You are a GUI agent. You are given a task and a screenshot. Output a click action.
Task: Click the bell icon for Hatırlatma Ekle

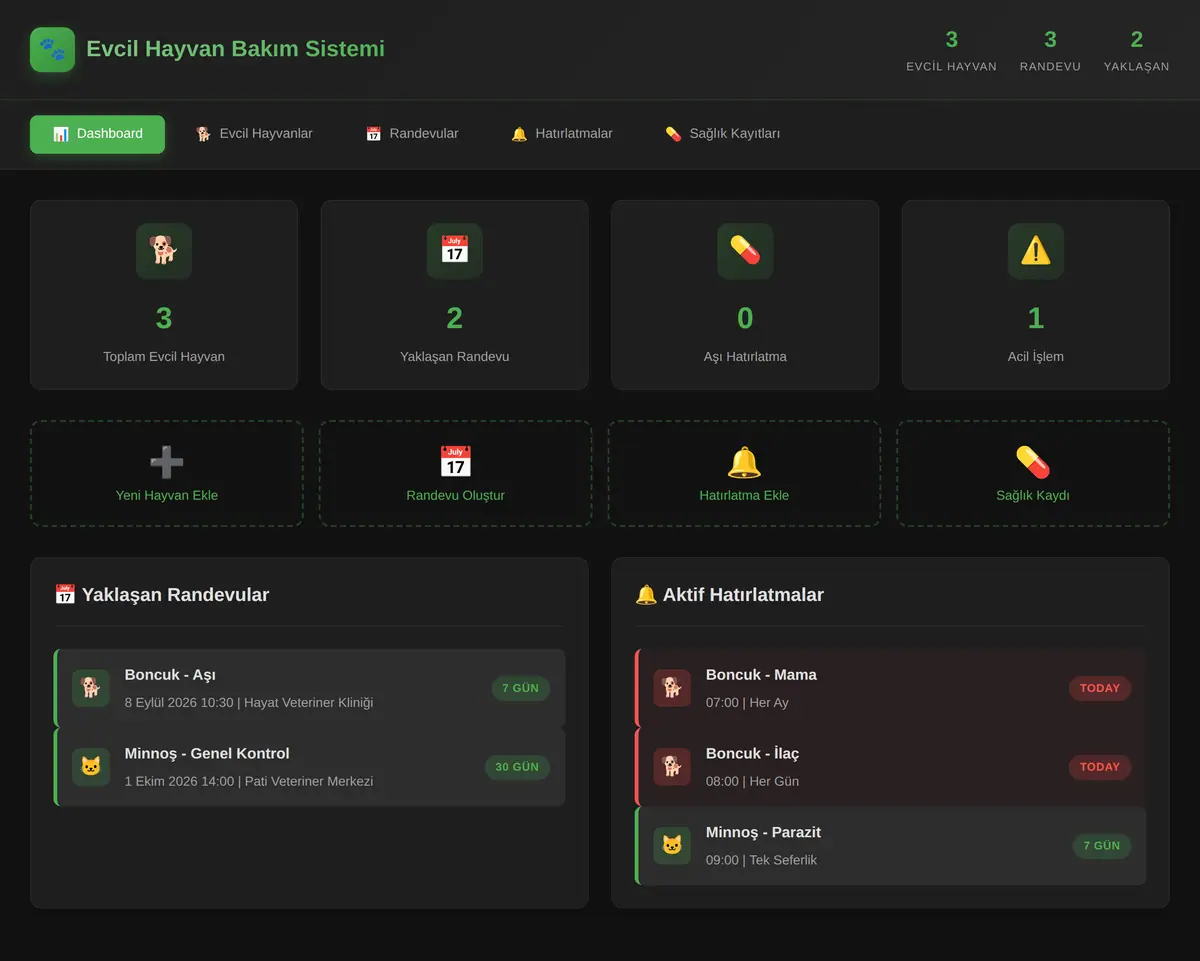coord(744,462)
